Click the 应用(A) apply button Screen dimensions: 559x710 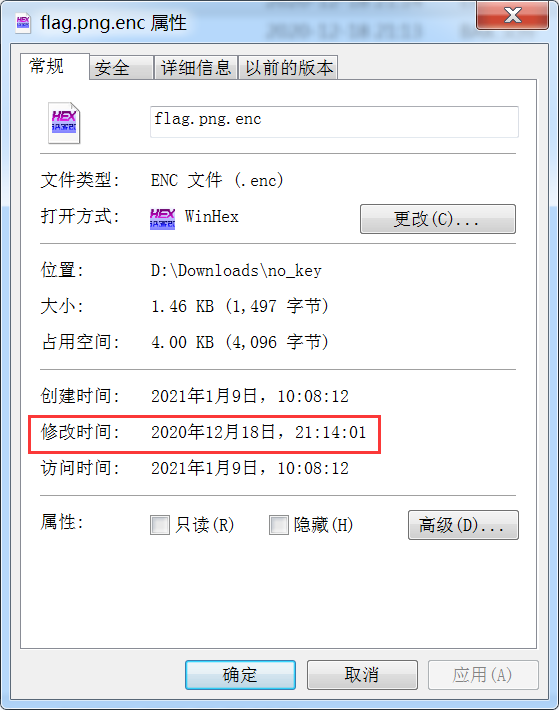coord(483,675)
